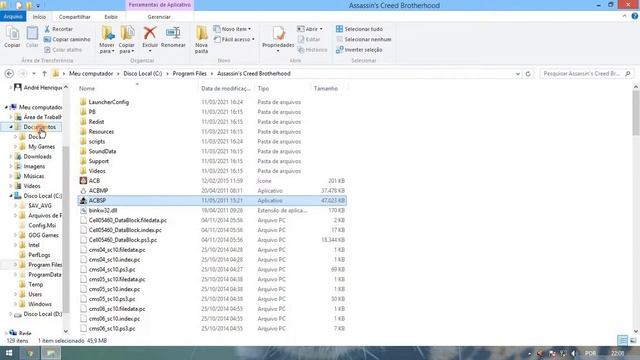Open GOG Games in the navigation tree
The image size is (640, 360).
[43, 235]
